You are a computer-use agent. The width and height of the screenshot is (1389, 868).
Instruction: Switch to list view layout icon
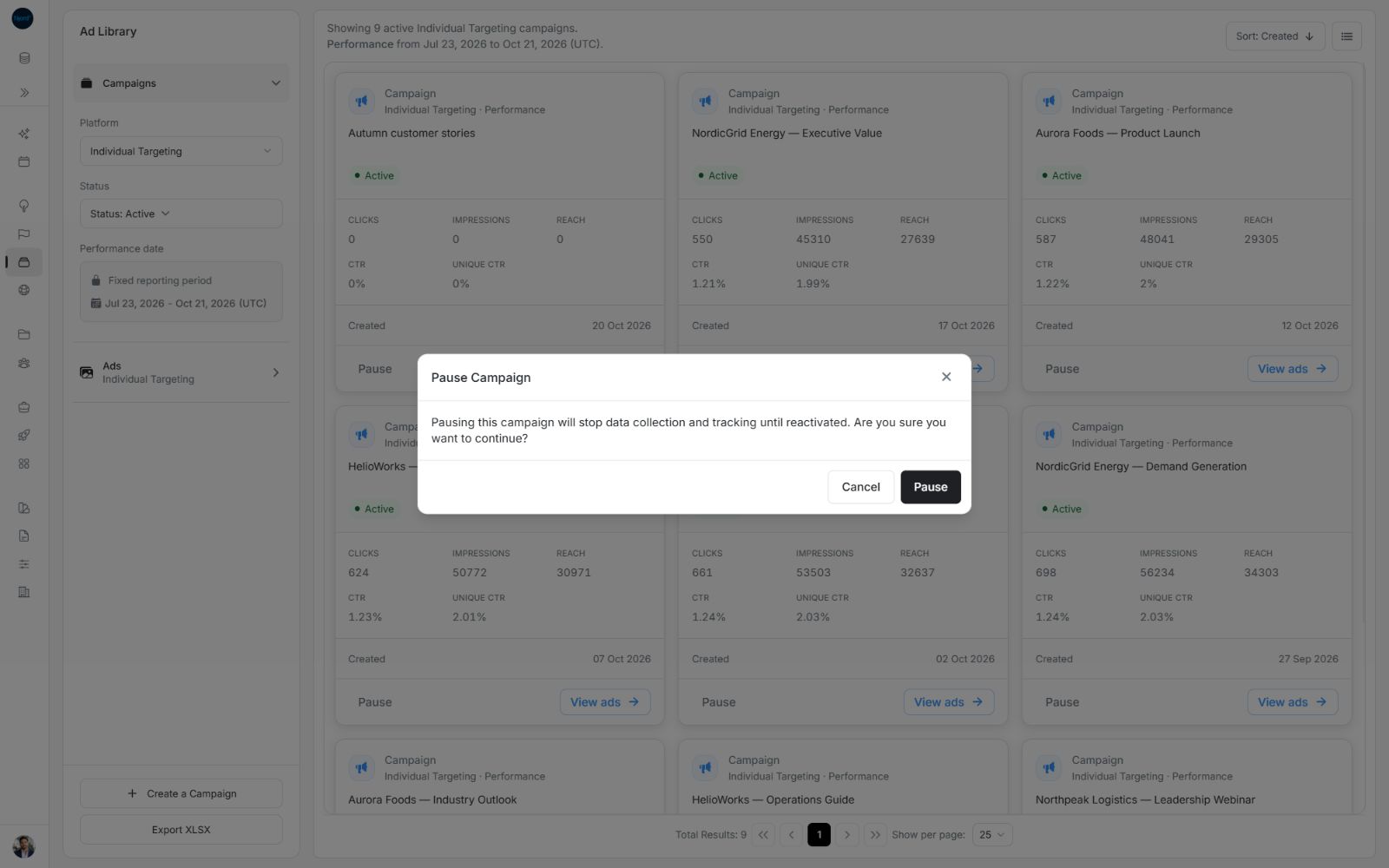(x=1346, y=36)
